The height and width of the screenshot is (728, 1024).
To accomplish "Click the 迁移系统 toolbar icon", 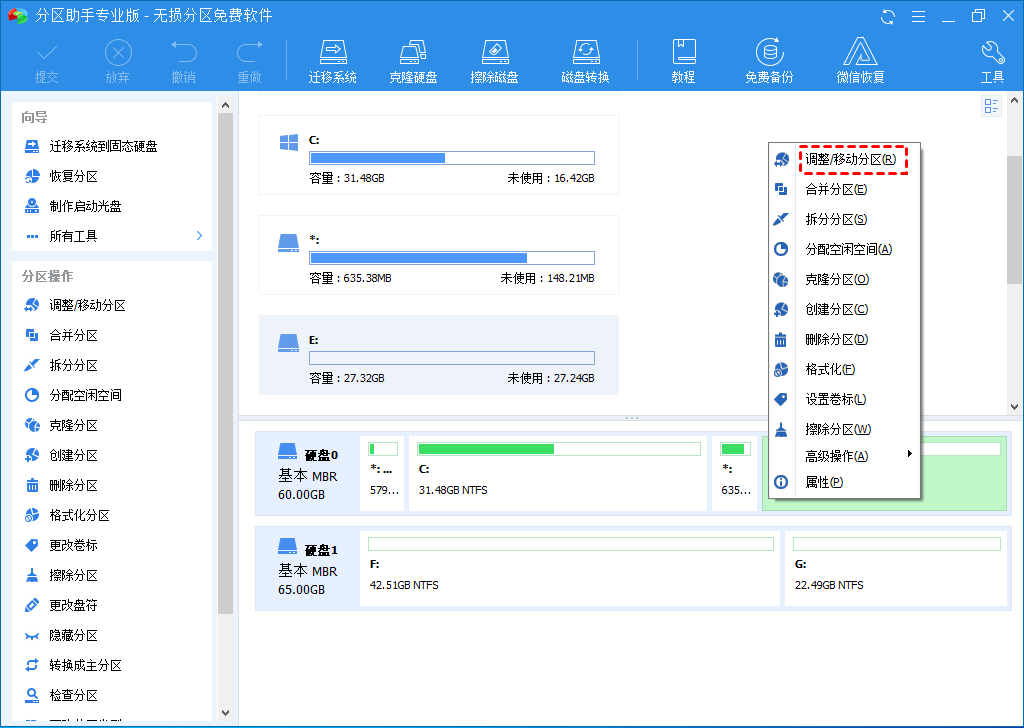I will [x=332, y=62].
